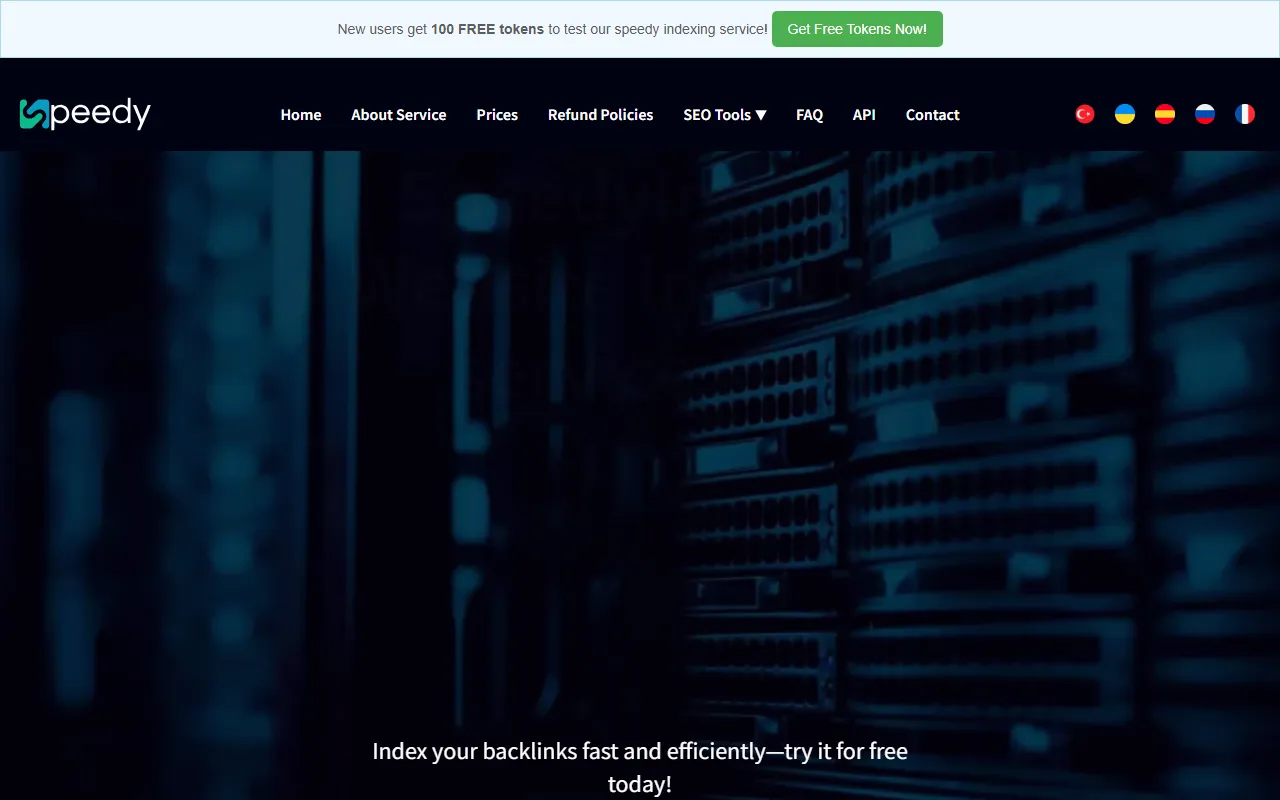Navigate to the FAQ section
The image size is (1280, 800).
coord(809,115)
